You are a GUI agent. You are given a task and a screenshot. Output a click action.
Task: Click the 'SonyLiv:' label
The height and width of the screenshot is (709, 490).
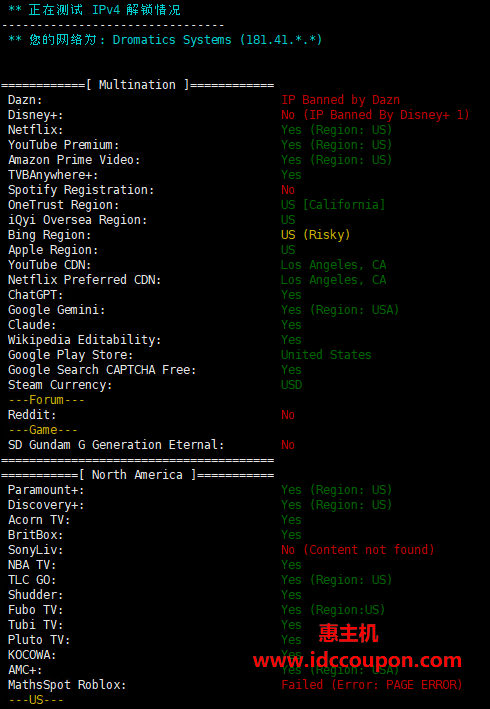[36, 550]
